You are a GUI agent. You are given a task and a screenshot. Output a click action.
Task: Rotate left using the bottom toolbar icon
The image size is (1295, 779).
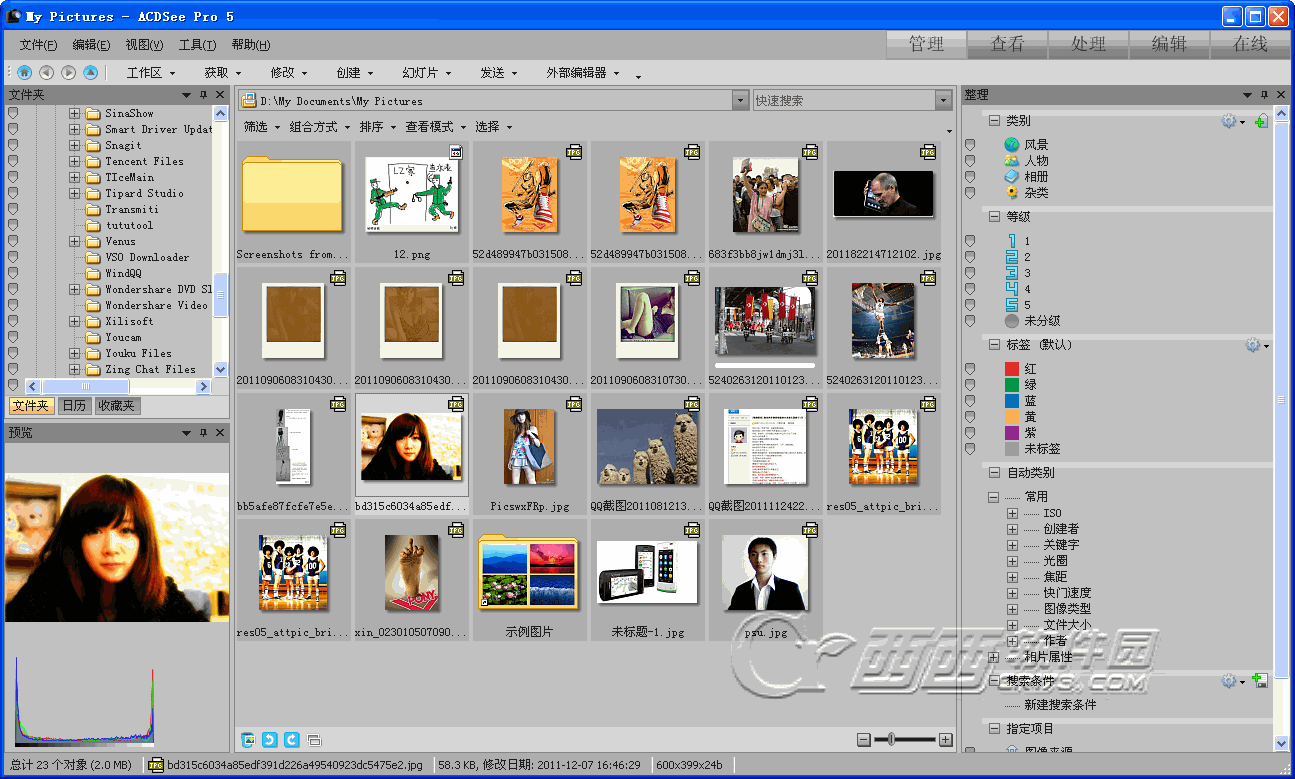pos(270,740)
